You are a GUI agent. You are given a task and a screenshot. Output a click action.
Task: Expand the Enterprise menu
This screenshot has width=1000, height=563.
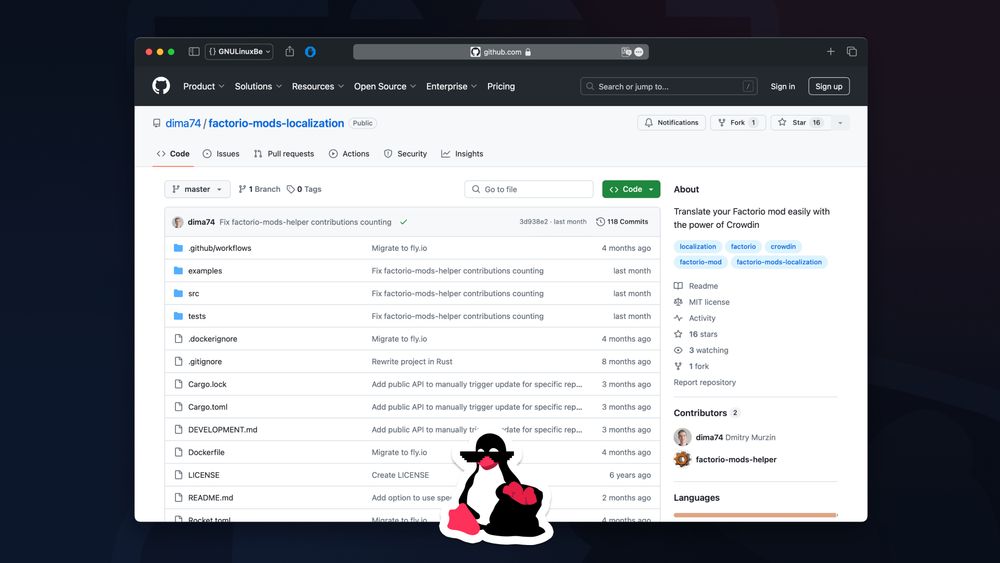tap(451, 86)
